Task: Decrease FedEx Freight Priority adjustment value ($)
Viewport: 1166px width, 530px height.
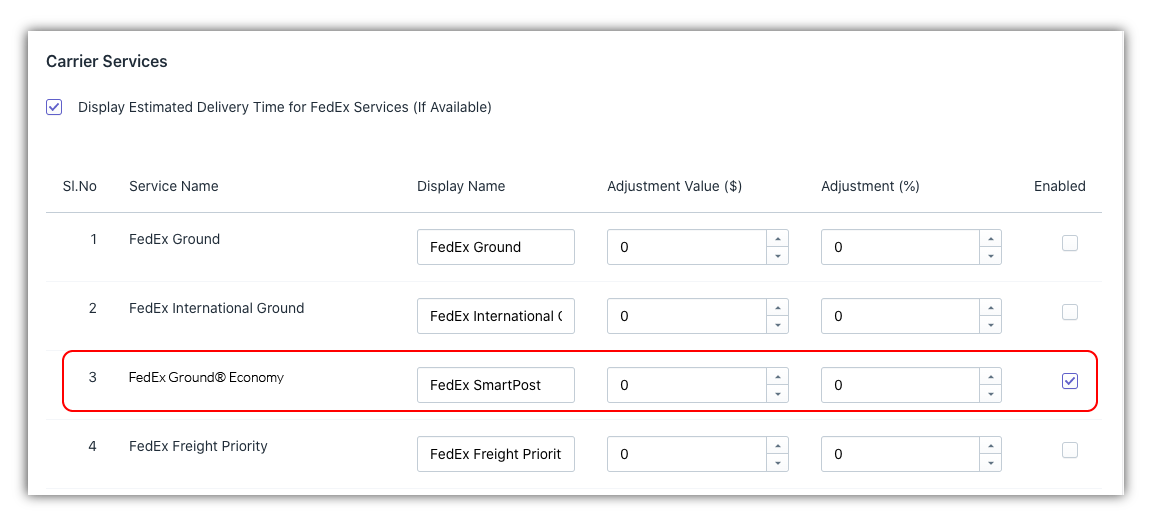Action: [x=777, y=463]
